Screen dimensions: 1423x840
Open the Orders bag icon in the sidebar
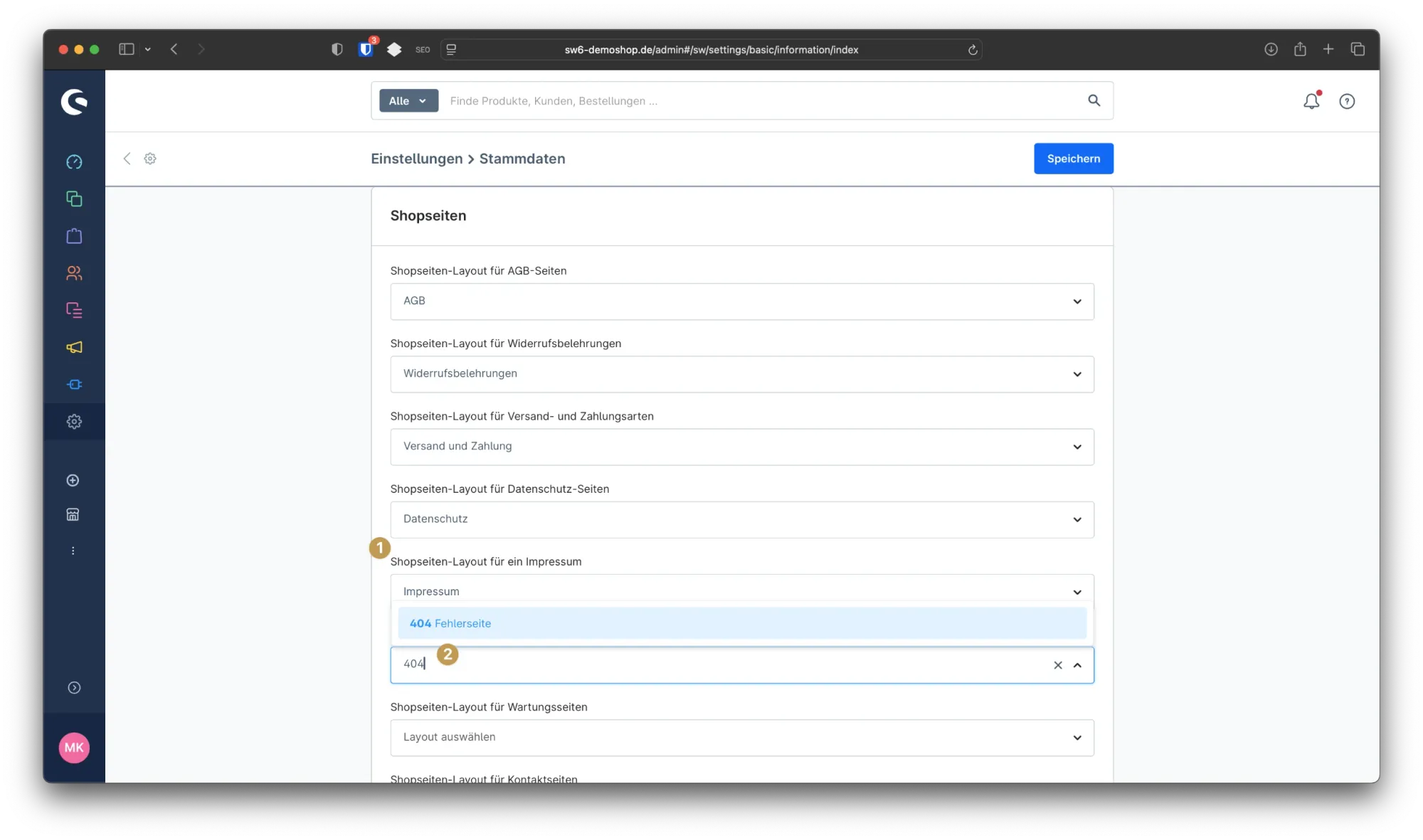tap(74, 236)
